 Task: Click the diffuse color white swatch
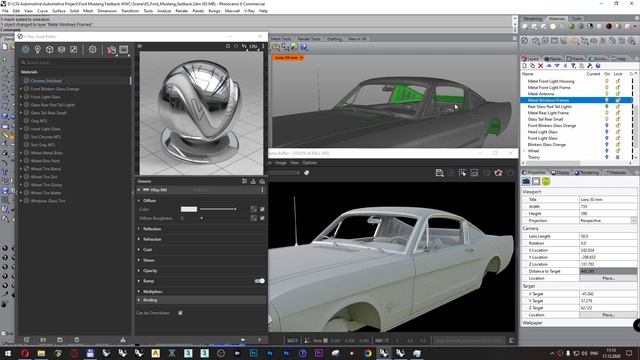(189, 209)
